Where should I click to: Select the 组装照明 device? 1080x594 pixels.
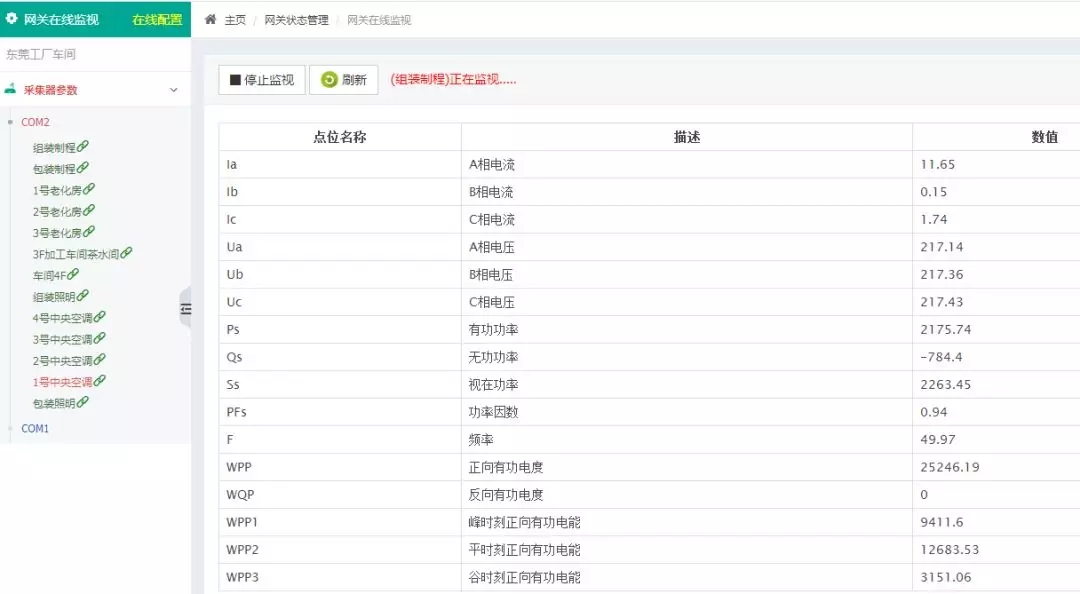point(55,296)
